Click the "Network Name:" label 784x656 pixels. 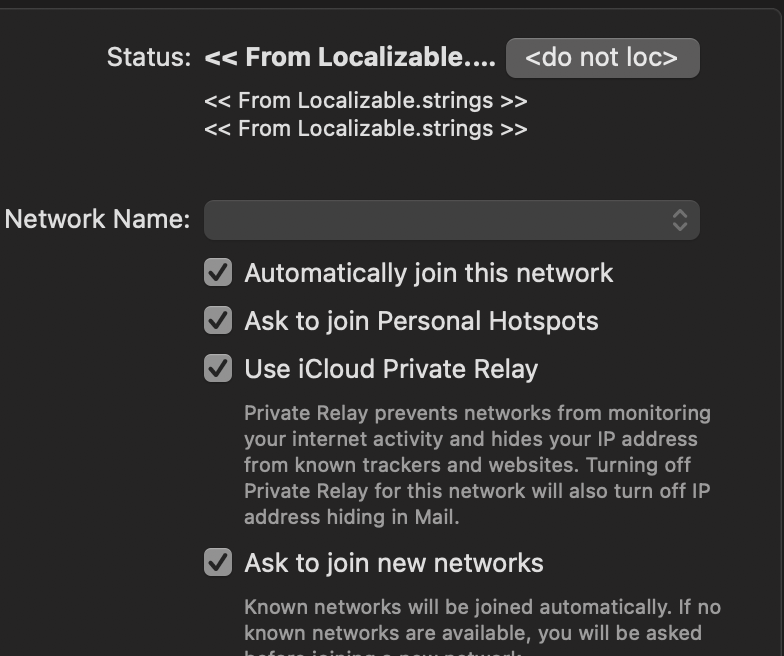coord(97,220)
